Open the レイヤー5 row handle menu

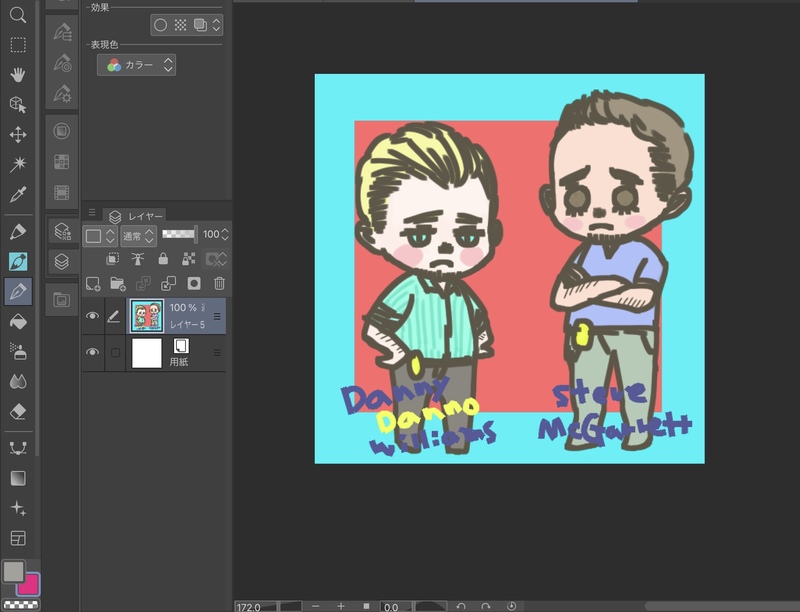[217, 317]
